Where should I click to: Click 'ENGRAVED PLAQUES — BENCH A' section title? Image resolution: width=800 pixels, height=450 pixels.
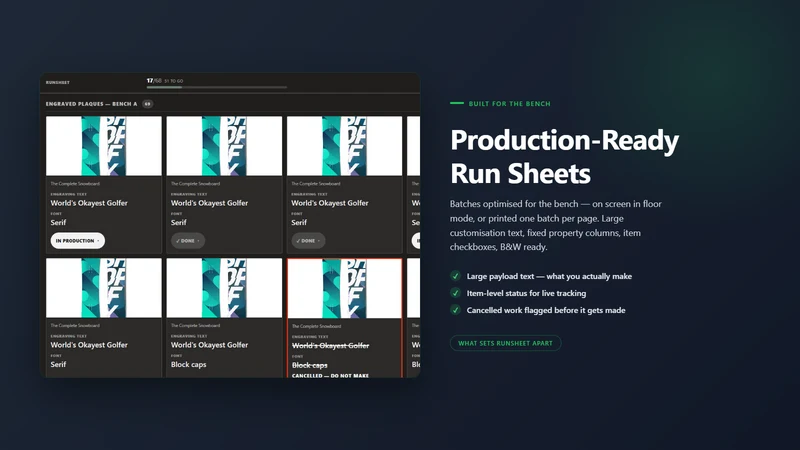click(x=91, y=104)
